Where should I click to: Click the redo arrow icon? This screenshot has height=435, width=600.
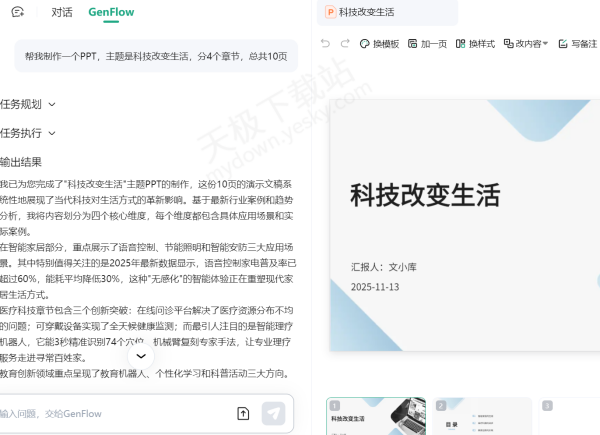pos(346,44)
